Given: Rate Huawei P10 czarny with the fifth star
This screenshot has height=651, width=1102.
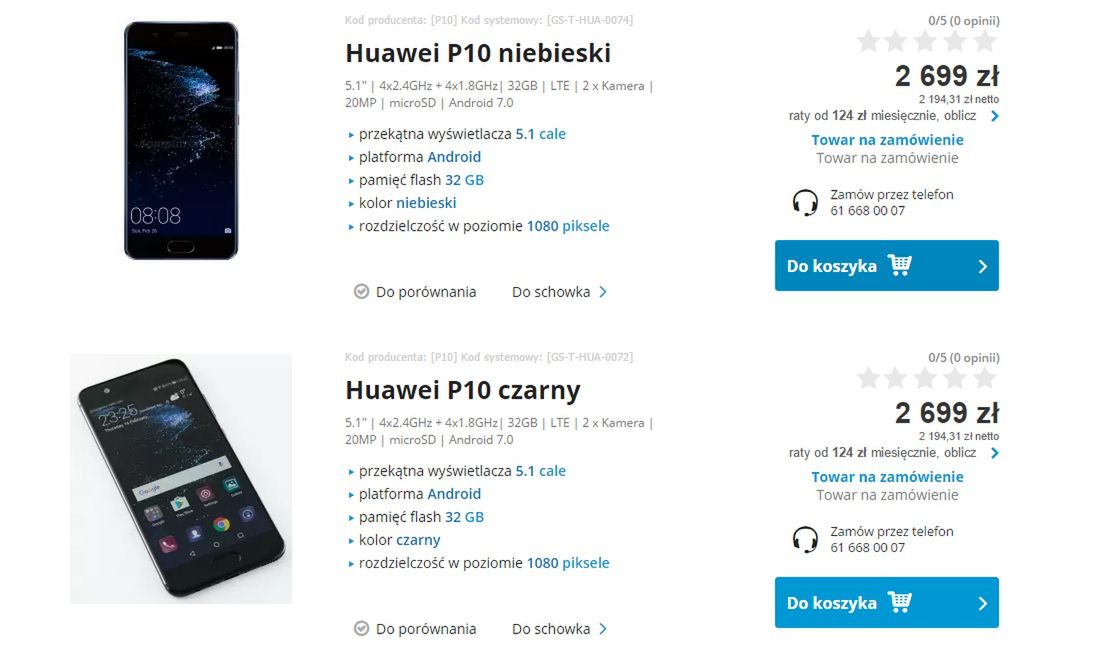Looking at the screenshot, I should 985,377.
